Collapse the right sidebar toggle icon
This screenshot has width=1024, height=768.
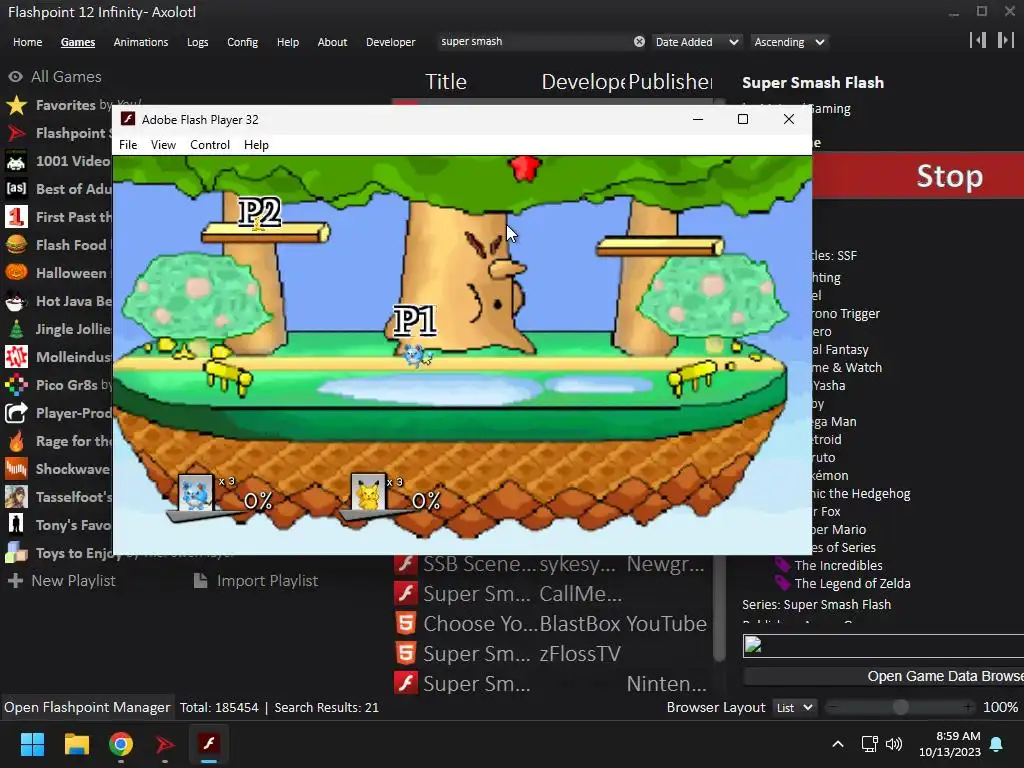(1005, 40)
